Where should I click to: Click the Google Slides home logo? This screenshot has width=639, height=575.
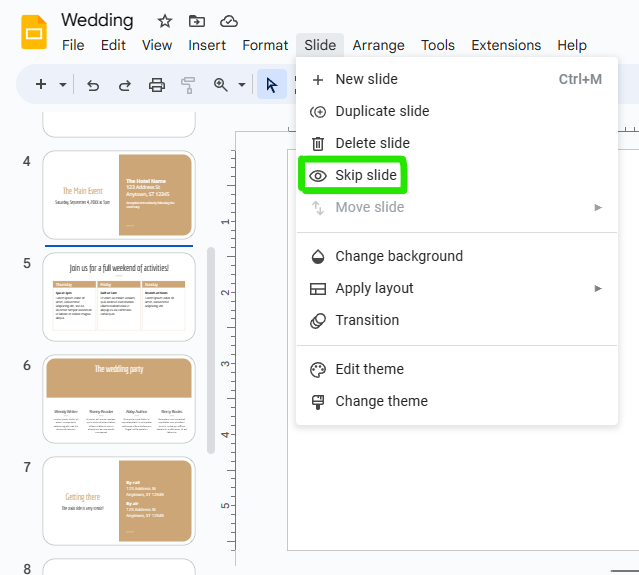pyautogui.click(x=34, y=32)
